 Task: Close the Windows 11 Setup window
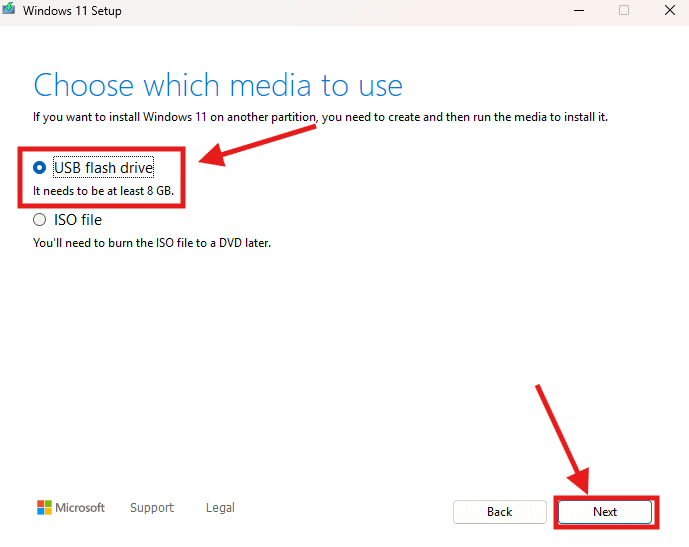click(670, 10)
